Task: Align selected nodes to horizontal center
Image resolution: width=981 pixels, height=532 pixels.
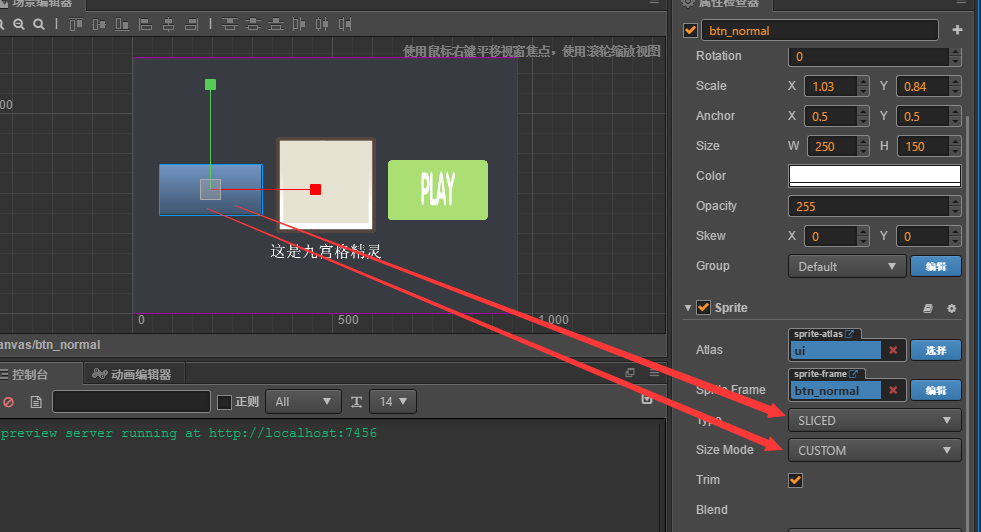Action: coord(168,24)
